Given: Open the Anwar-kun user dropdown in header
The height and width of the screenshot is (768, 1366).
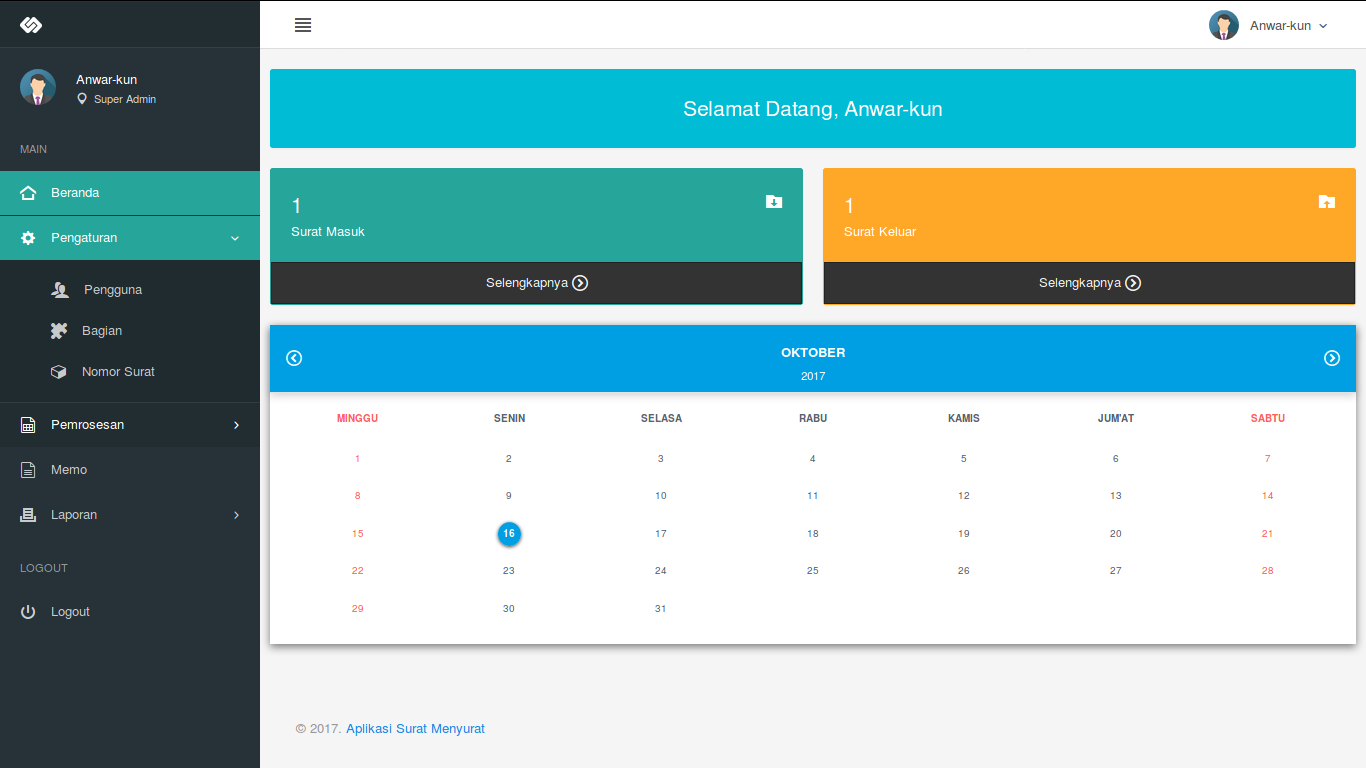Looking at the screenshot, I should (x=1269, y=26).
